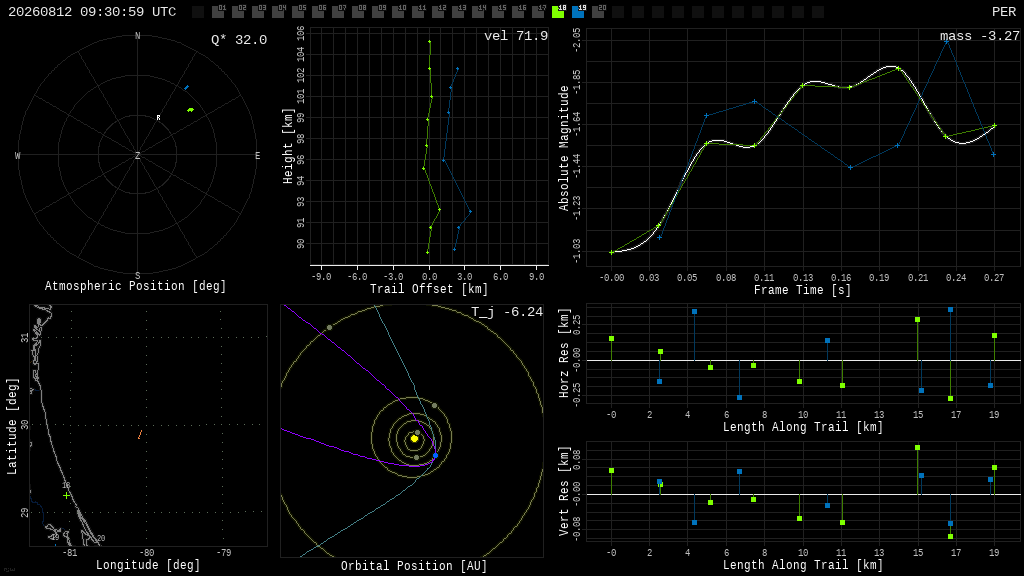
Task: Click the mass -3.27 label
Action: click(980, 36)
